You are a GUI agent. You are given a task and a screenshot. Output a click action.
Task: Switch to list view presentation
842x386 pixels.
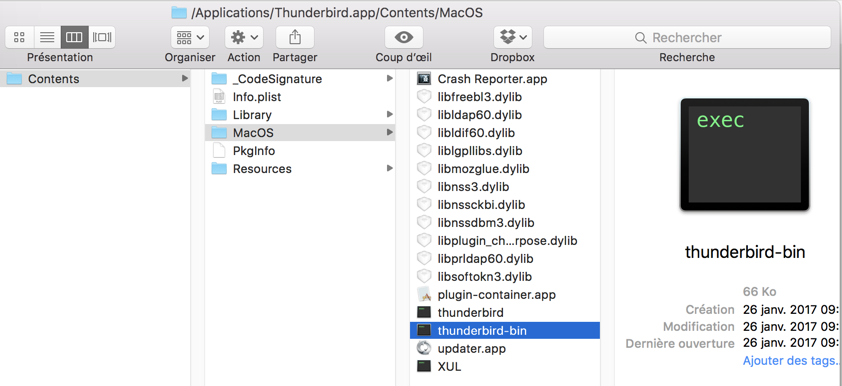(x=47, y=37)
